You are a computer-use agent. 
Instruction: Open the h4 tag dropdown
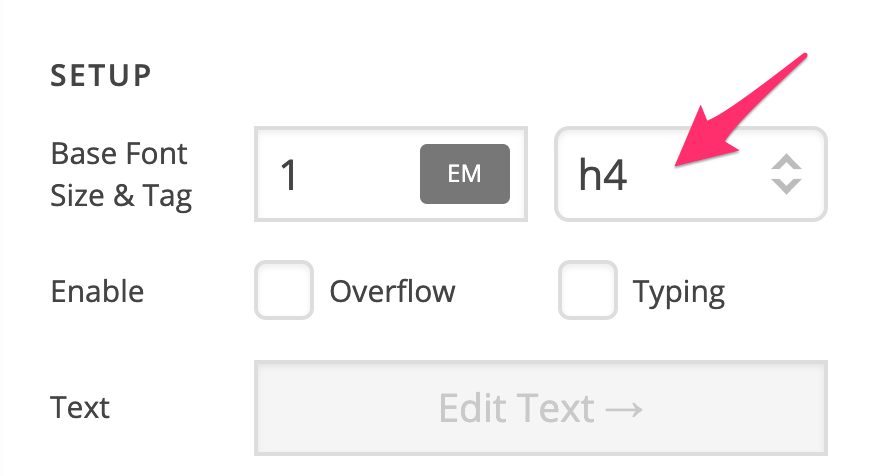click(691, 174)
